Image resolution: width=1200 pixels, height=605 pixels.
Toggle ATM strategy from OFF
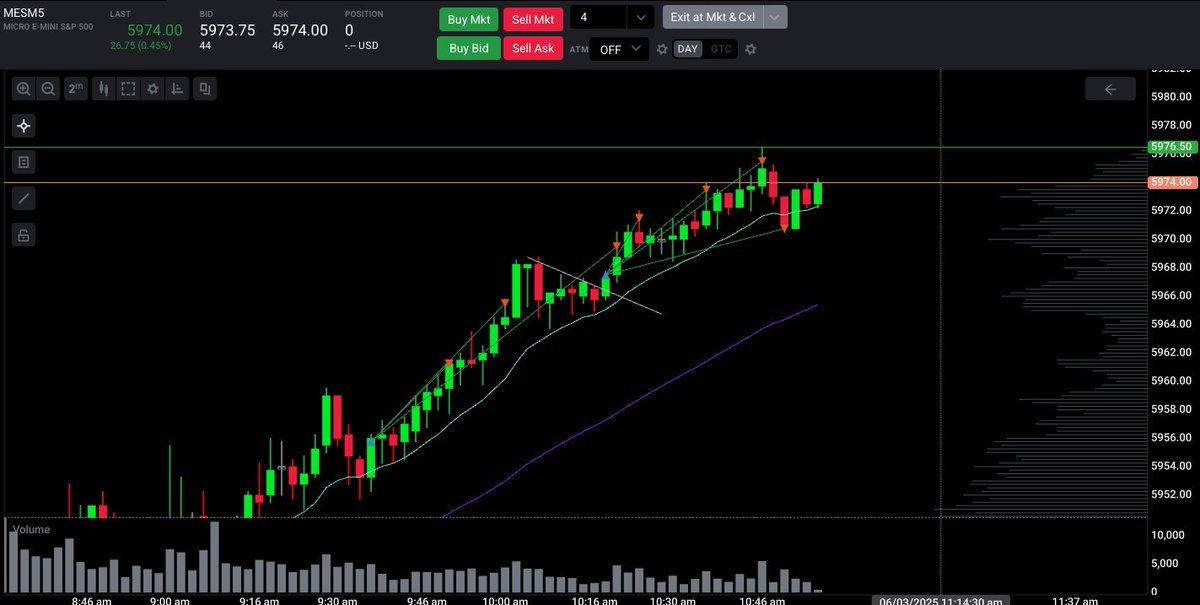[x=612, y=48]
